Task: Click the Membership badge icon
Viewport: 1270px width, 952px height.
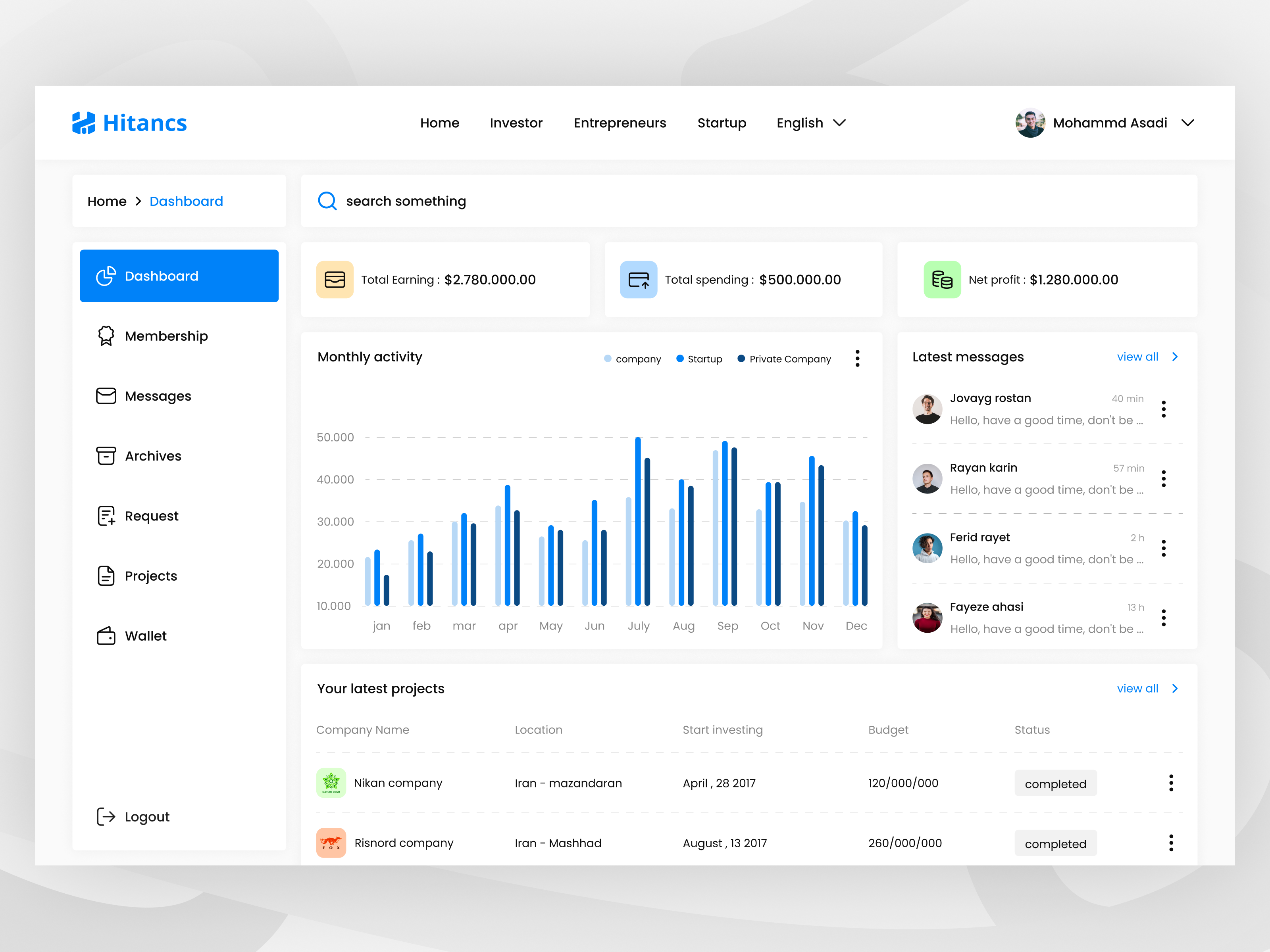Action: tap(106, 336)
